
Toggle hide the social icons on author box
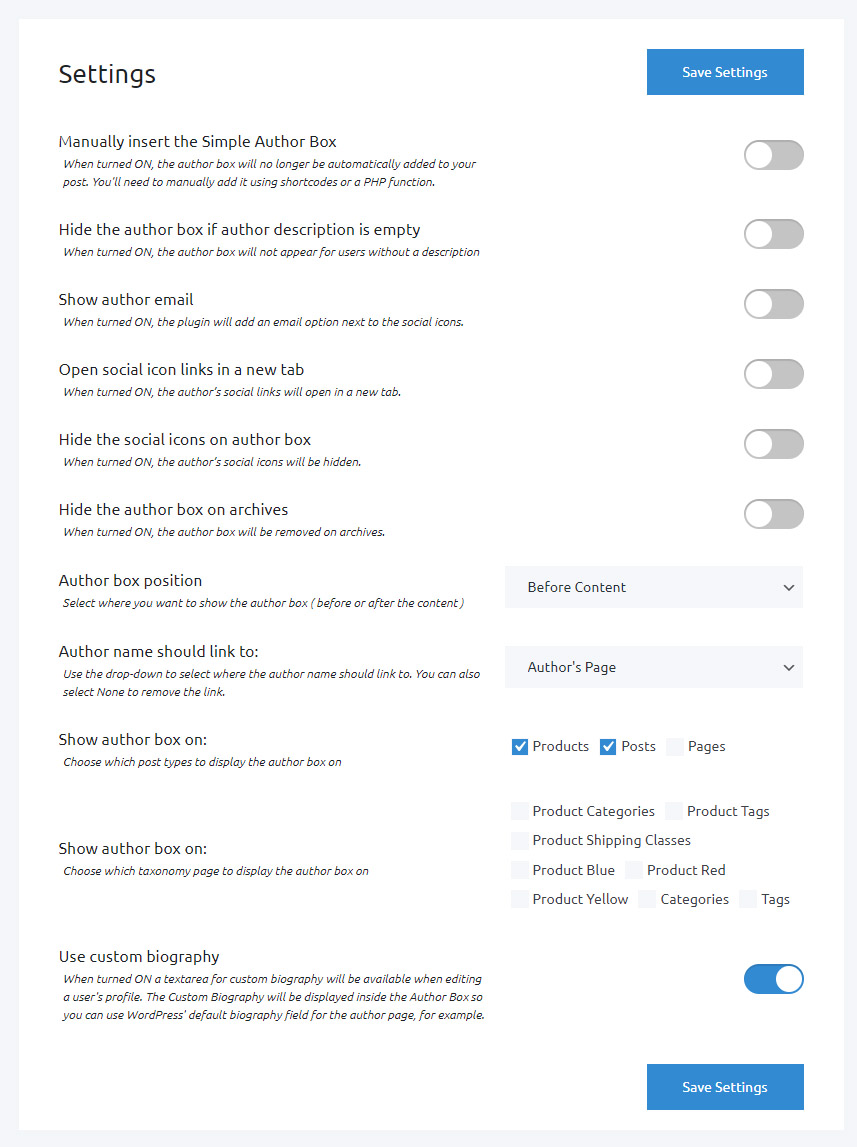pyautogui.click(x=773, y=444)
